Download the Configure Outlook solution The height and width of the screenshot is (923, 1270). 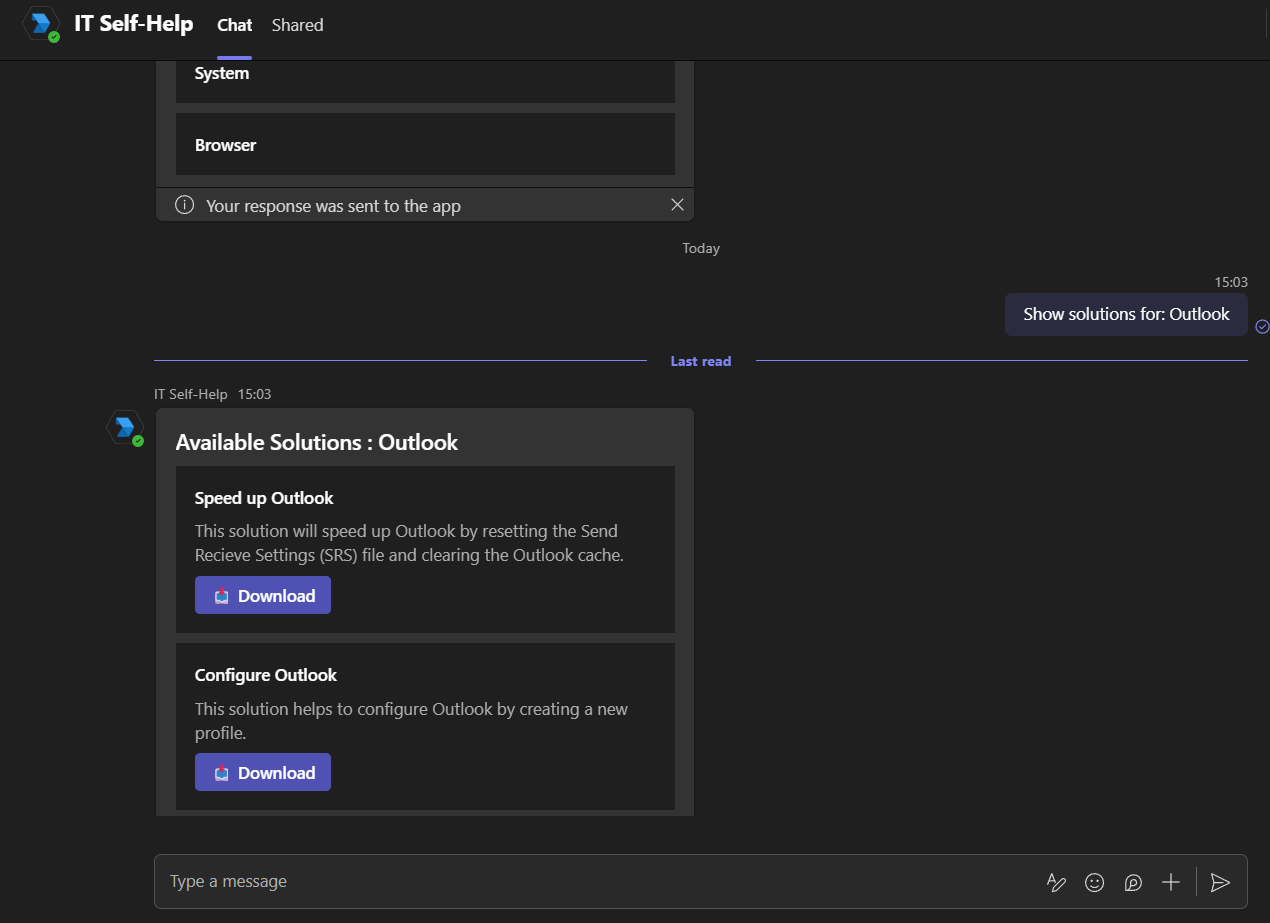(263, 772)
